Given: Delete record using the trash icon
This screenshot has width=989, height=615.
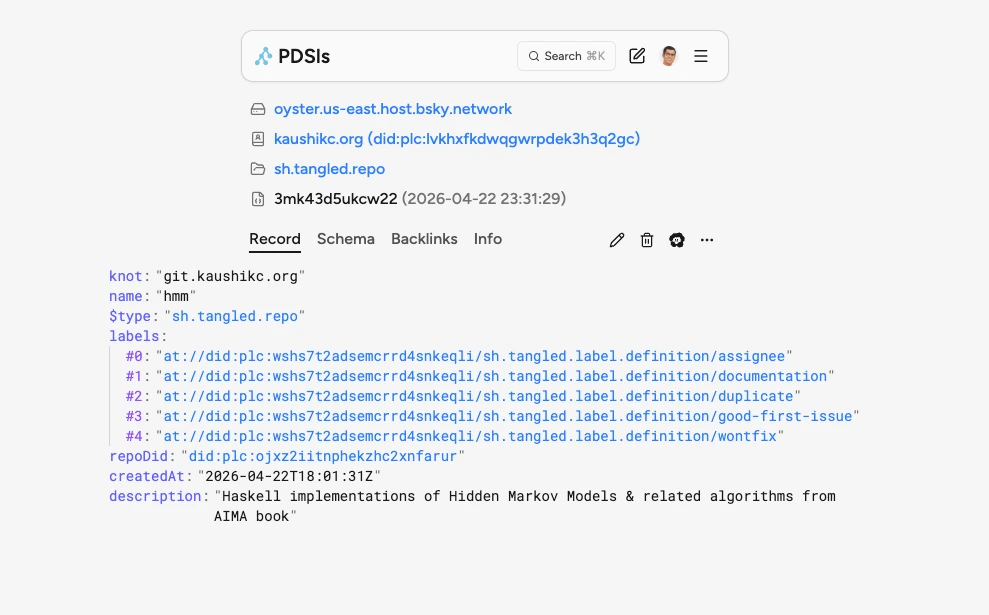Looking at the screenshot, I should pyautogui.click(x=647, y=240).
